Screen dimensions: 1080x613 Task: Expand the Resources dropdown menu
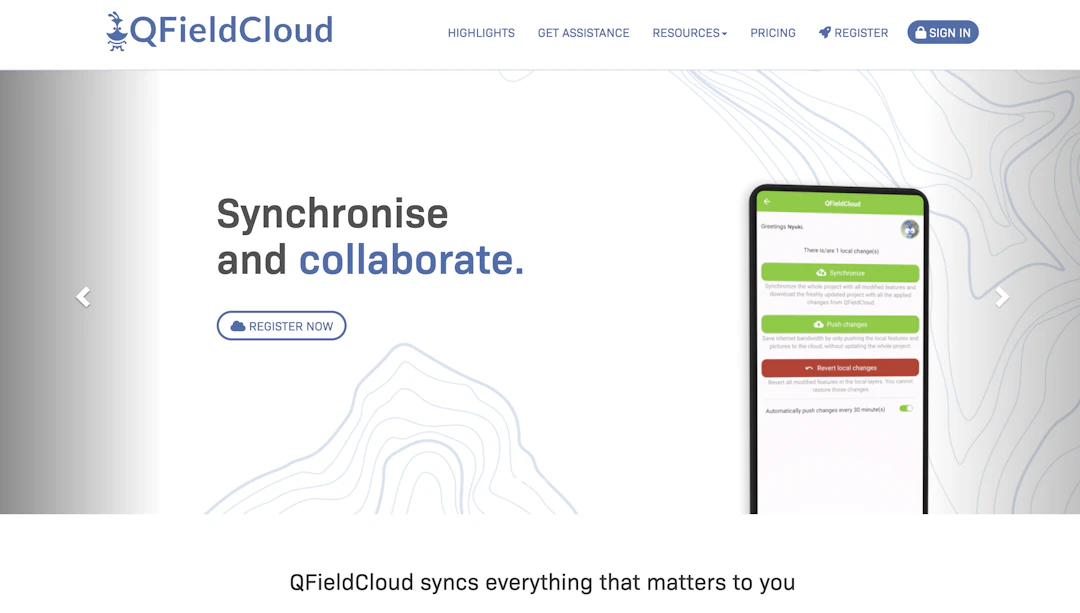click(689, 33)
